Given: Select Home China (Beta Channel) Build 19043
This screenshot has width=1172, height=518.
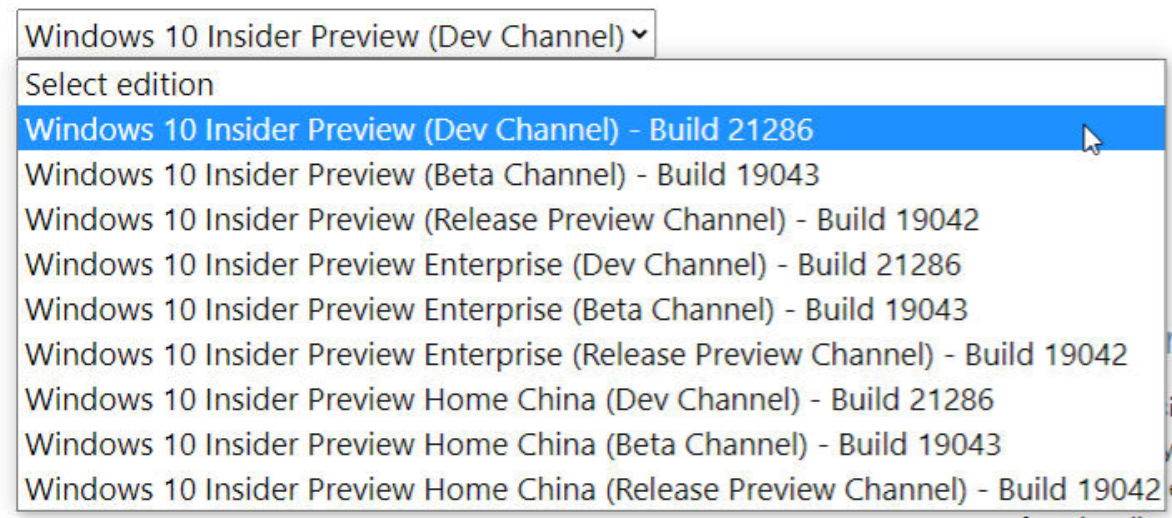Looking at the screenshot, I should 513,445.
